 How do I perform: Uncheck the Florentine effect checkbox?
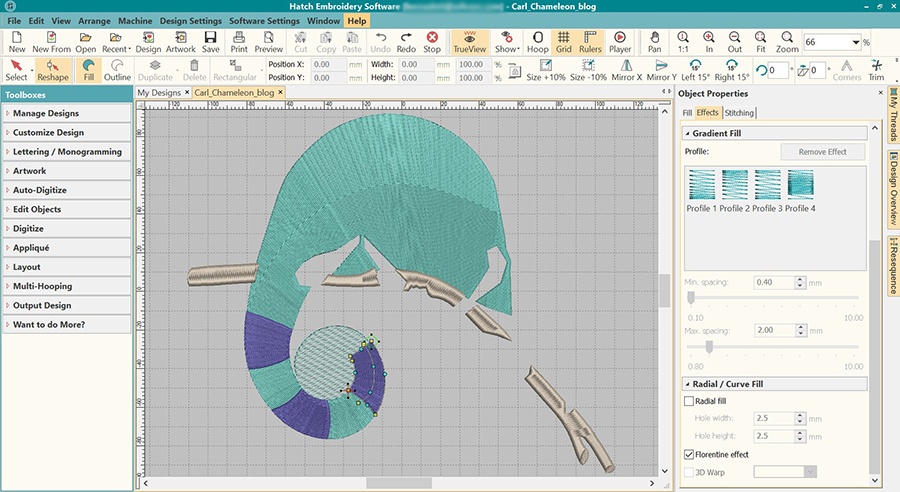(x=688, y=454)
